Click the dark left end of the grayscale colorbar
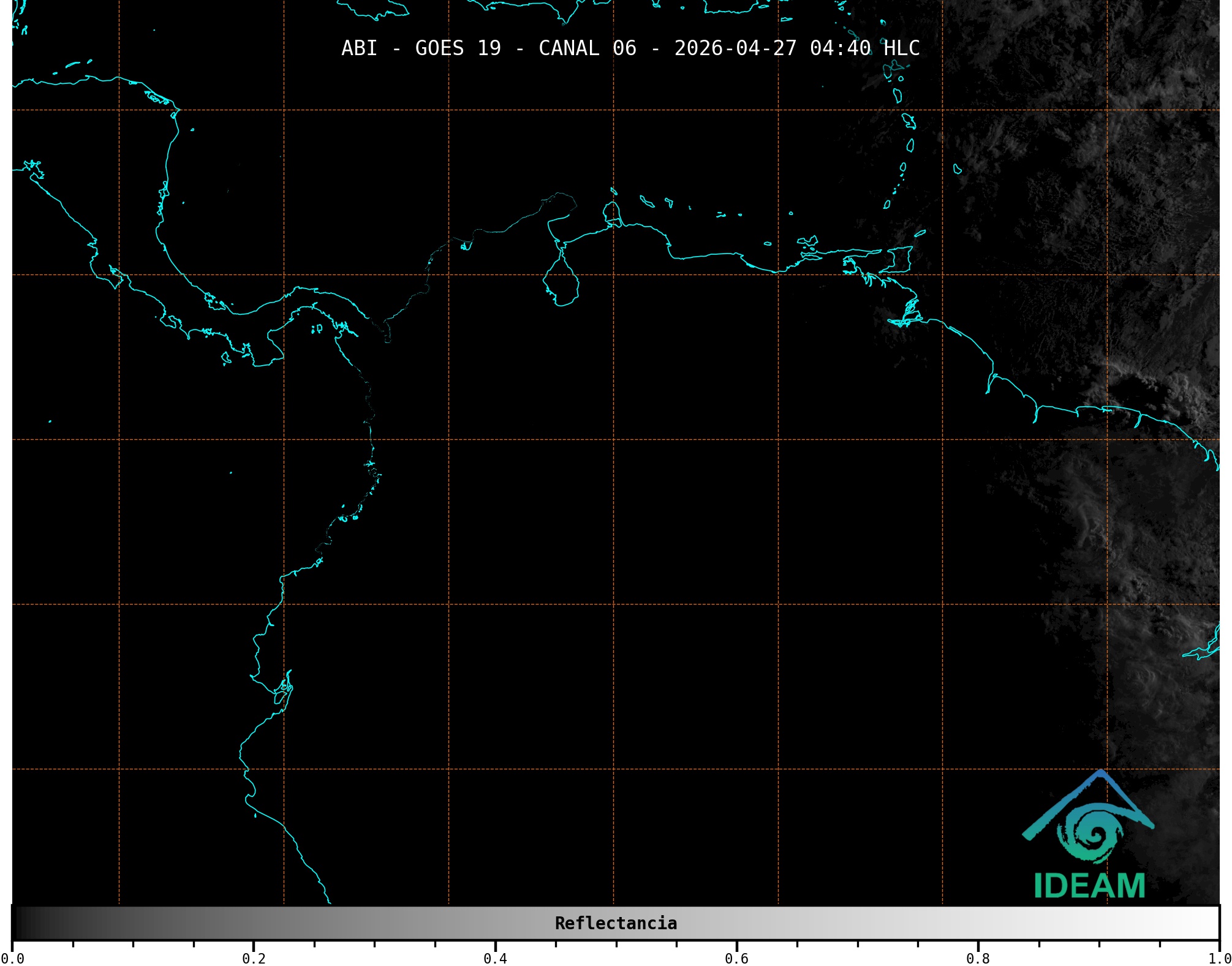1232x966 pixels. click(x=25, y=923)
